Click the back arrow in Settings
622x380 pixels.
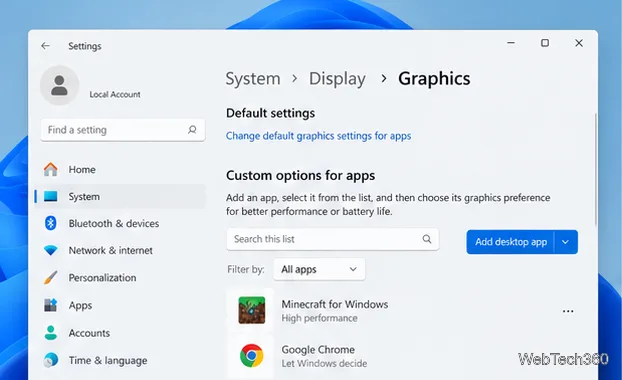point(46,46)
